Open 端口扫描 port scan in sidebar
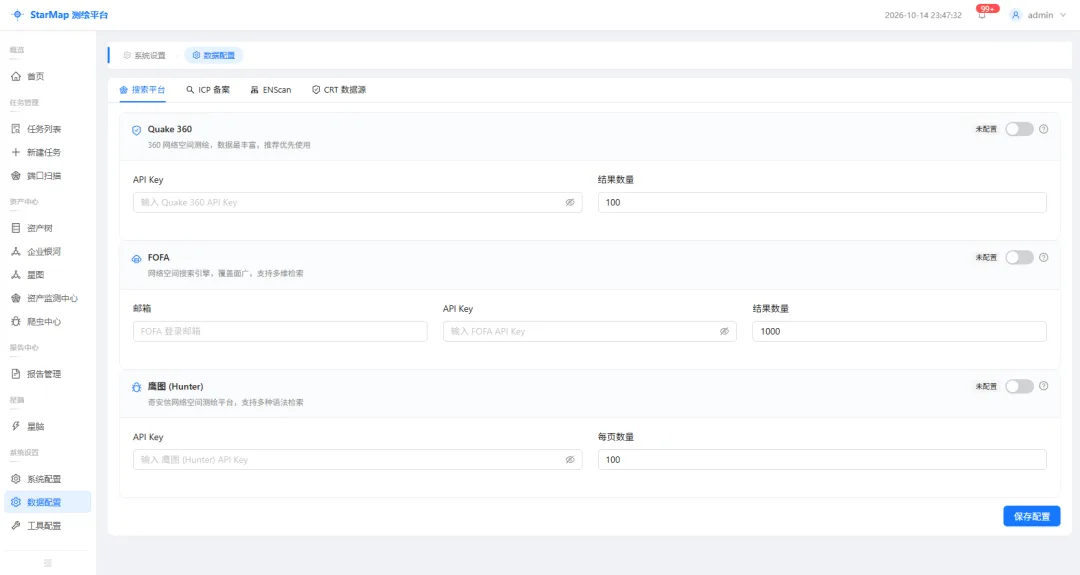 coord(48,176)
